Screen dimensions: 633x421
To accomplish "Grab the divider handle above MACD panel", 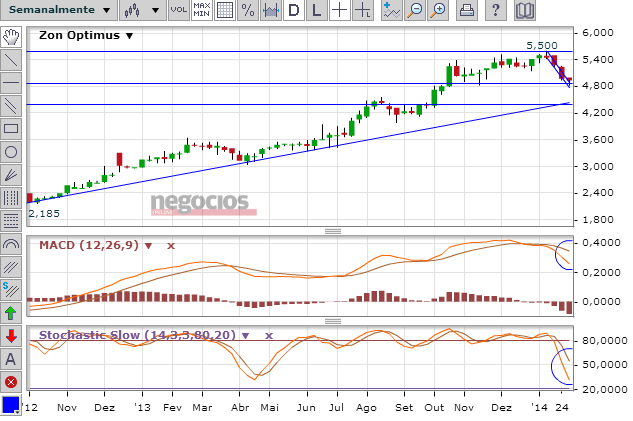I will click(x=333, y=231).
